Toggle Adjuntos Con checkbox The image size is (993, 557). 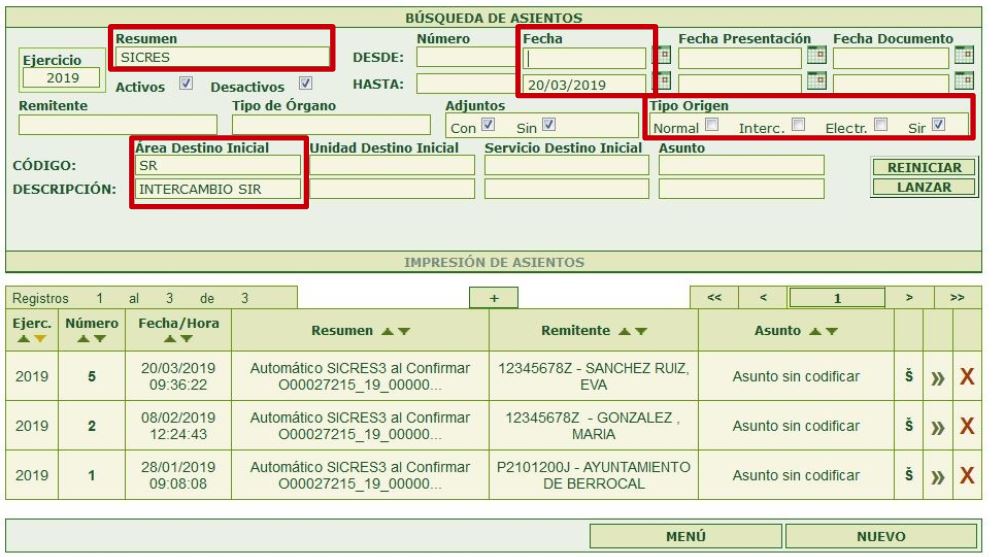(x=488, y=125)
